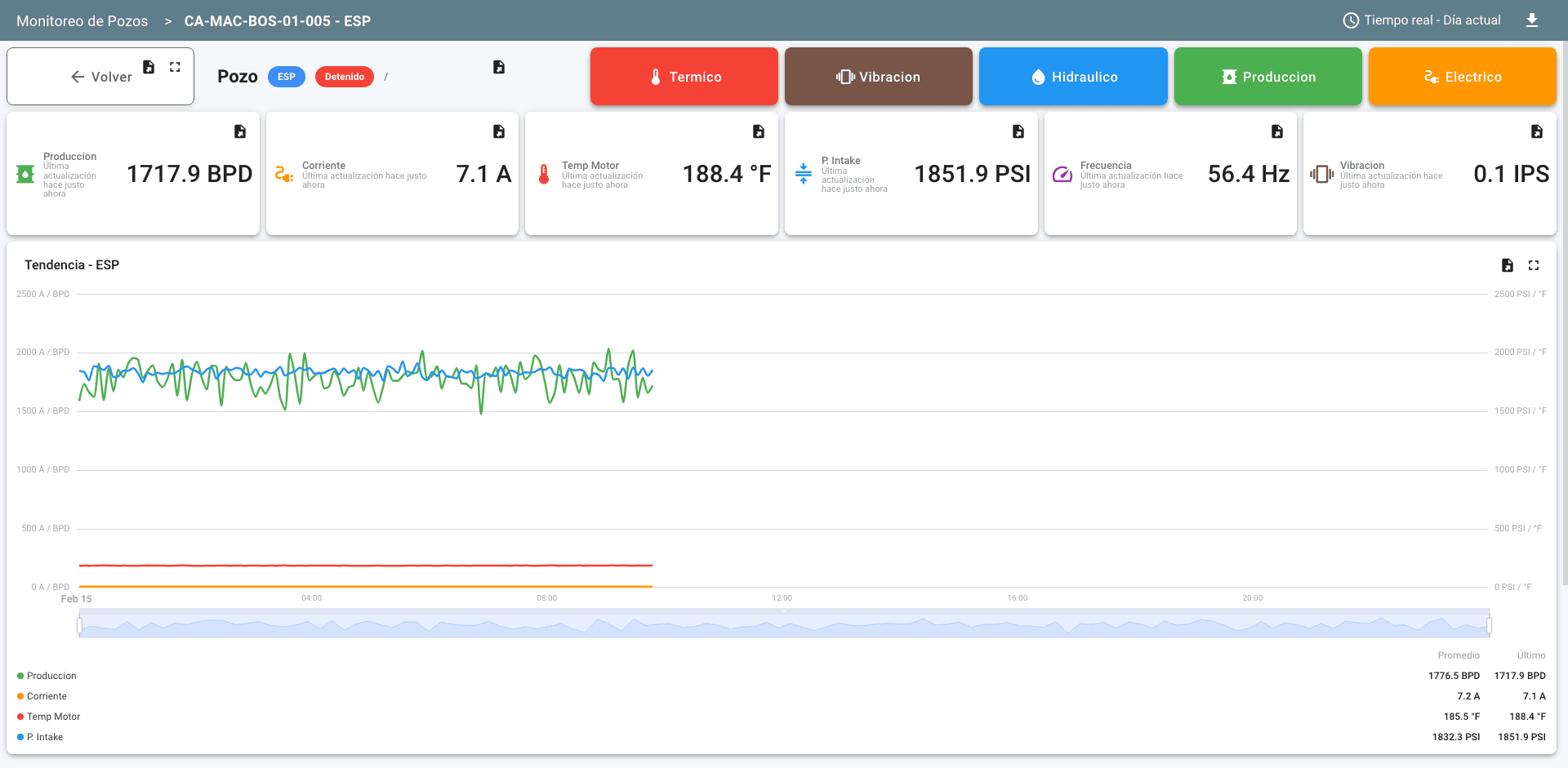Click the Detenido status badge
Viewport: 1568px width, 768px height.
[x=344, y=76]
